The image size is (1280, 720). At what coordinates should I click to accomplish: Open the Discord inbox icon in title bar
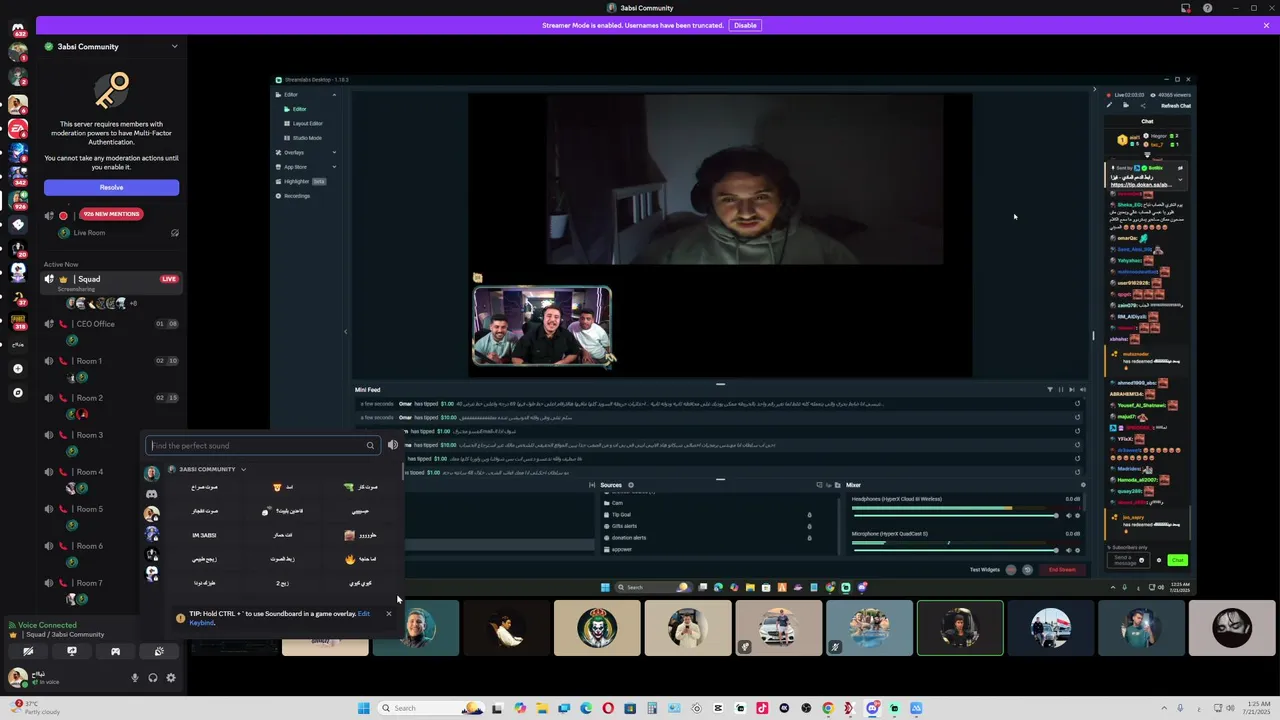pos(1186,8)
